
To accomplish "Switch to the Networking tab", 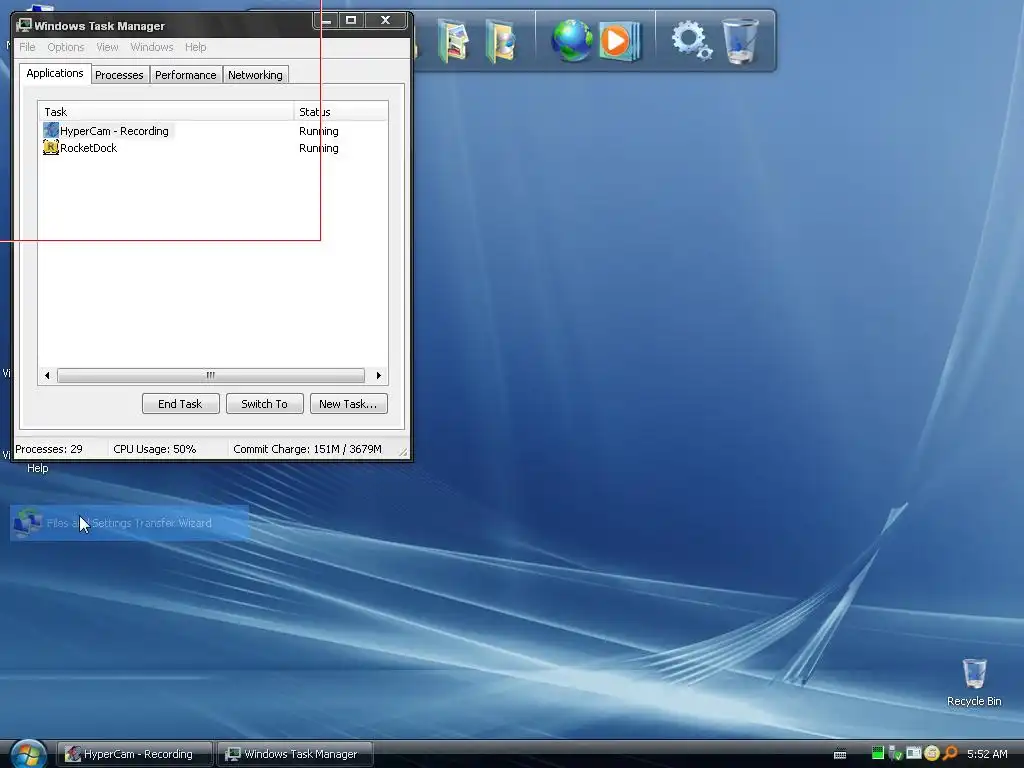I will tap(255, 75).
